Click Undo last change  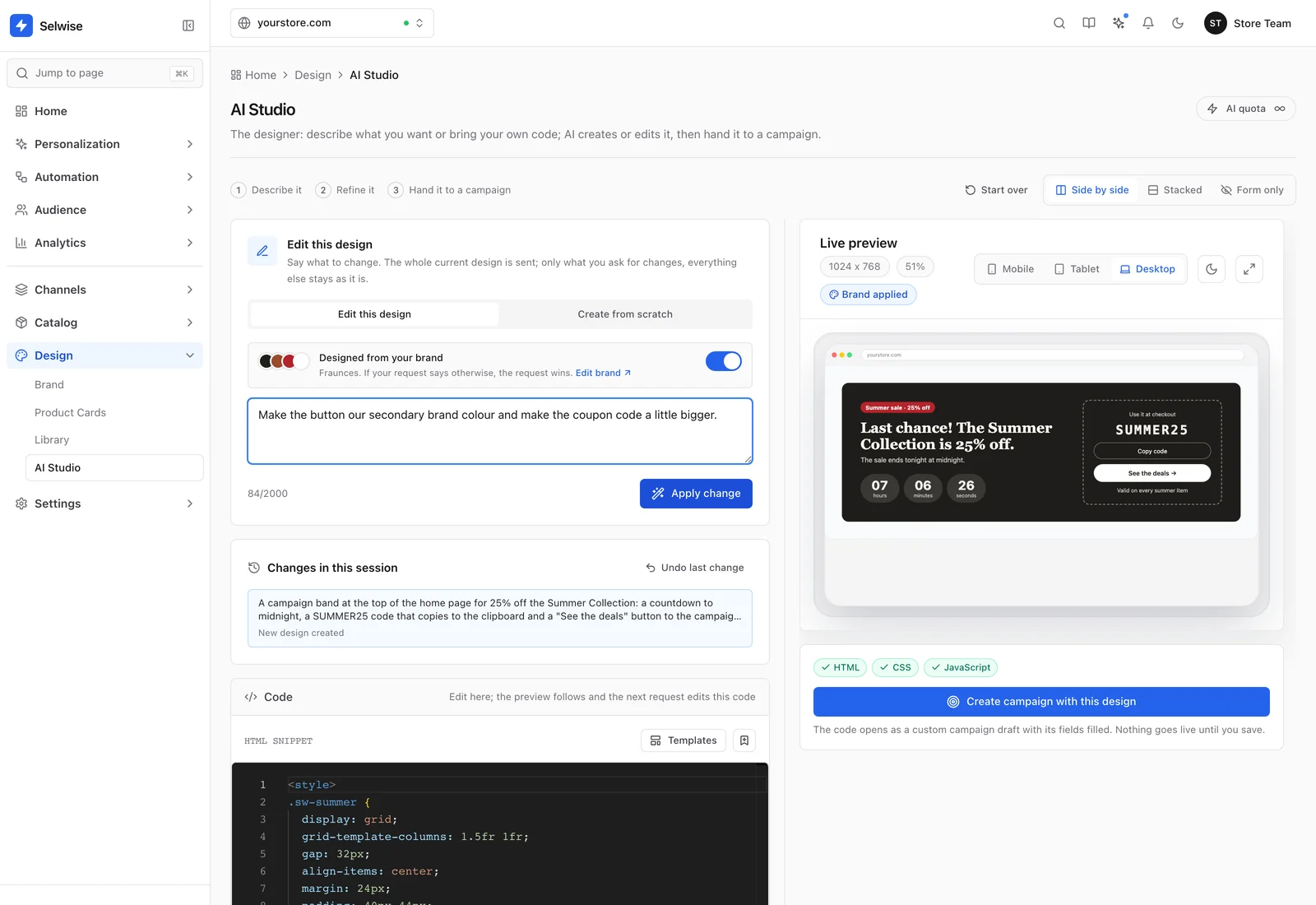point(695,568)
